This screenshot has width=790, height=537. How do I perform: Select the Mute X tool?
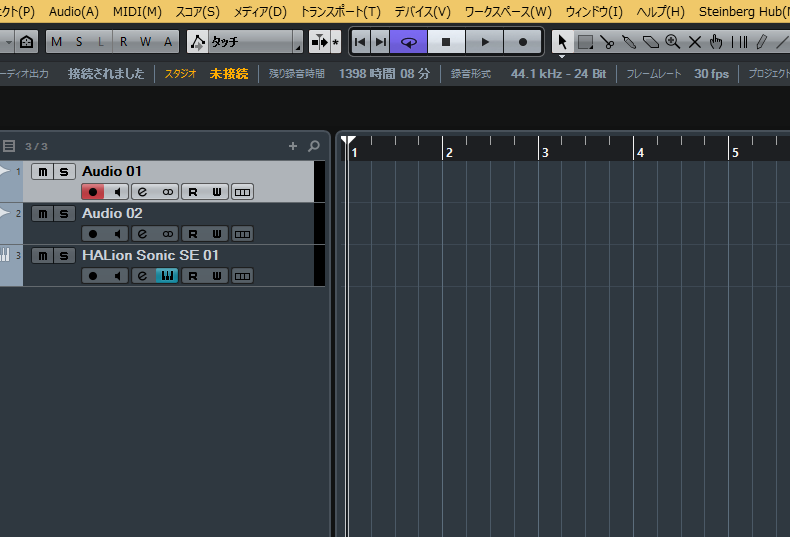pyautogui.click(x=695, y=42)
